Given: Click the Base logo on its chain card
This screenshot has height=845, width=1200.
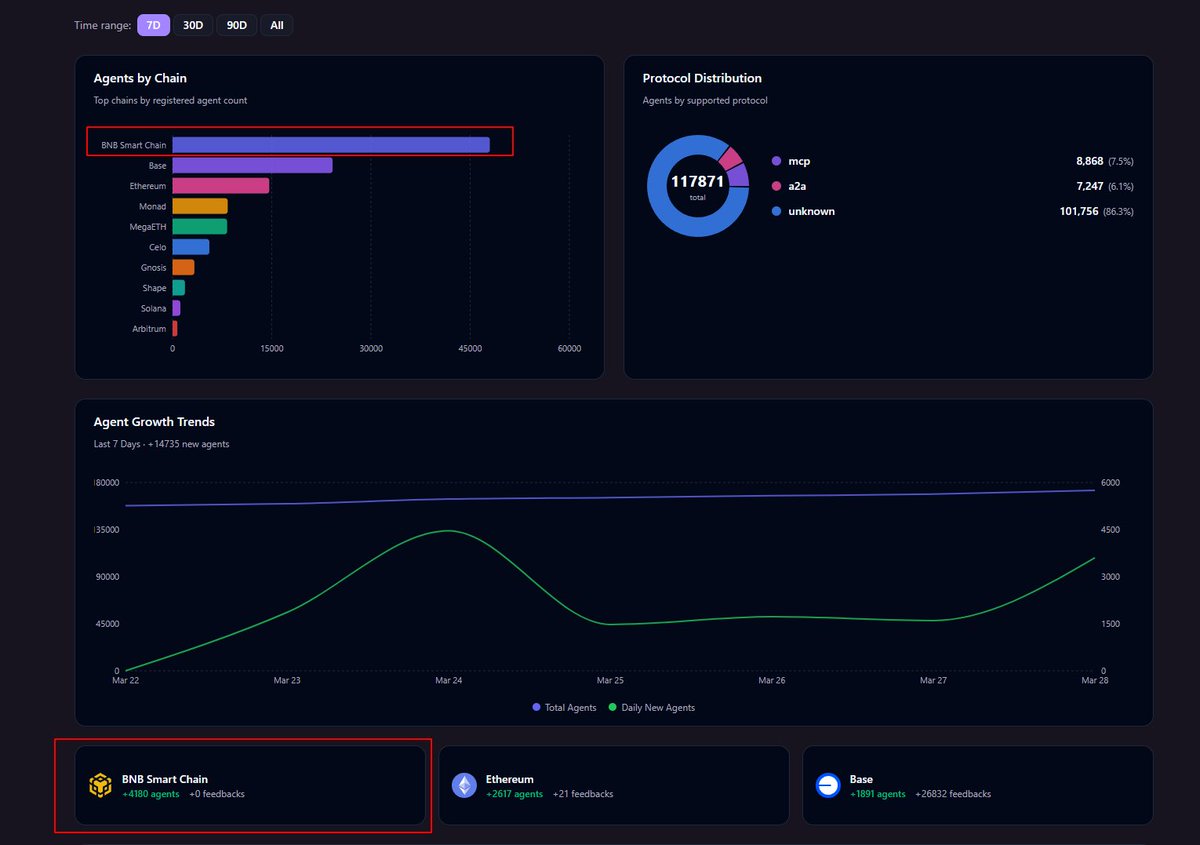Looking at the screenshot, I should pos(828,786).
